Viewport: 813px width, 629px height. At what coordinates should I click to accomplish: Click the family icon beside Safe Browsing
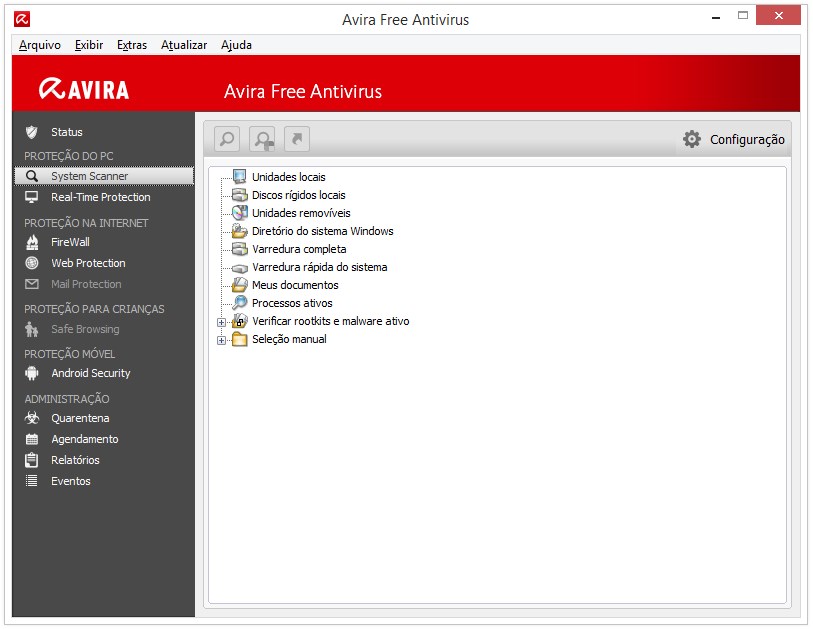pyautogui.click(x=32, y=329)
